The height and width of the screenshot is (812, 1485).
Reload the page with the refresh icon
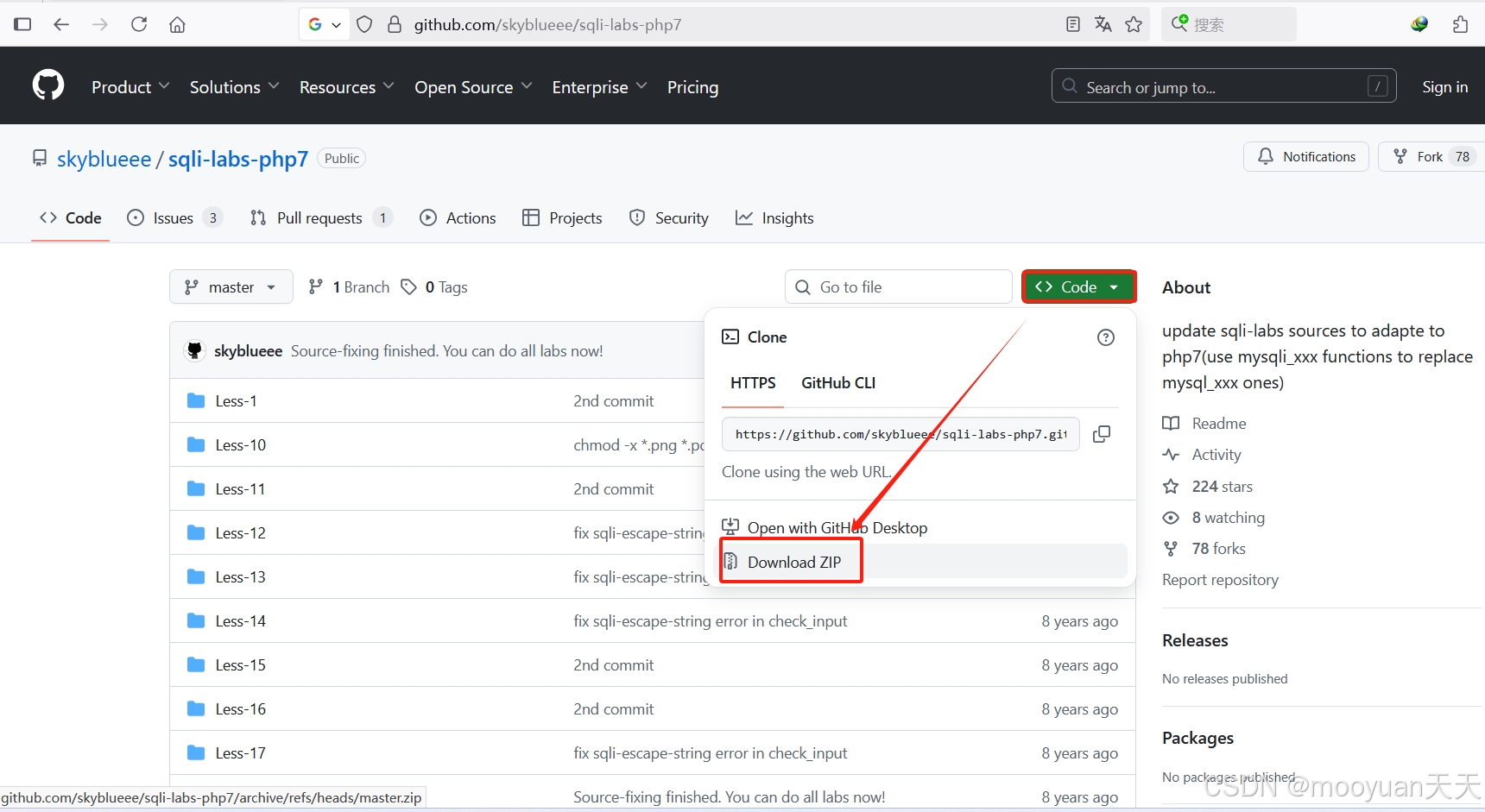139,24
